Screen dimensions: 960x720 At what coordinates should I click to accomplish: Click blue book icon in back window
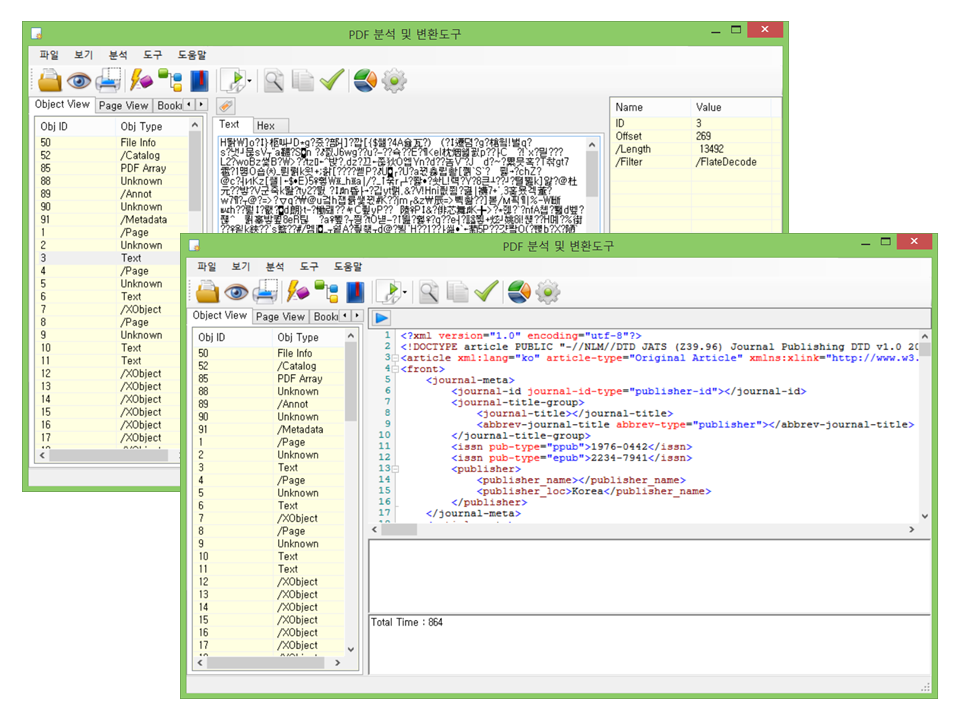coord(199,81)
